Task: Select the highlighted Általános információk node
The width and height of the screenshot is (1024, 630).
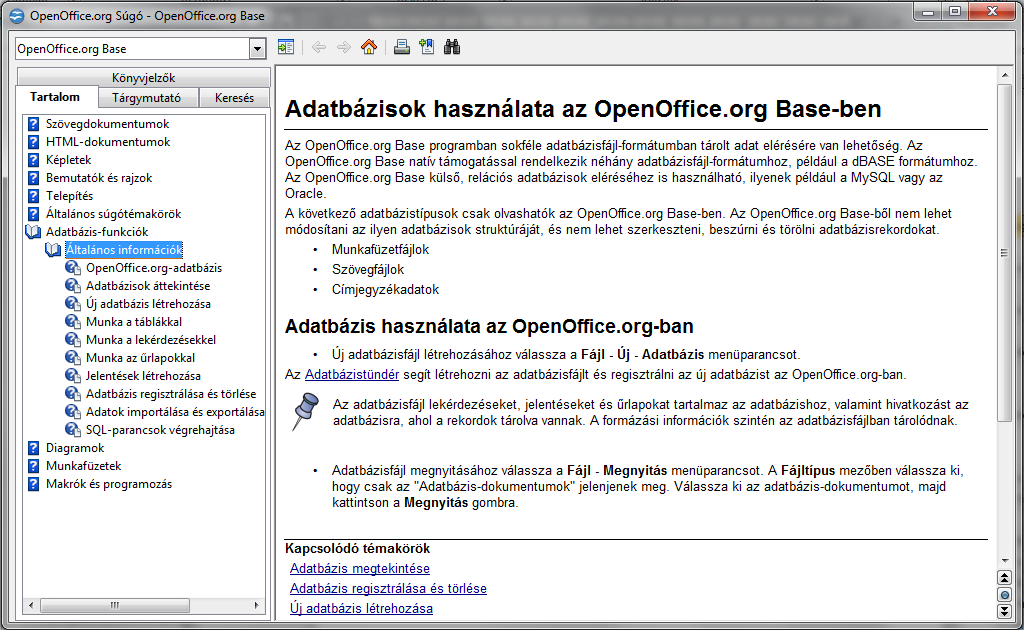Action: 124,250
